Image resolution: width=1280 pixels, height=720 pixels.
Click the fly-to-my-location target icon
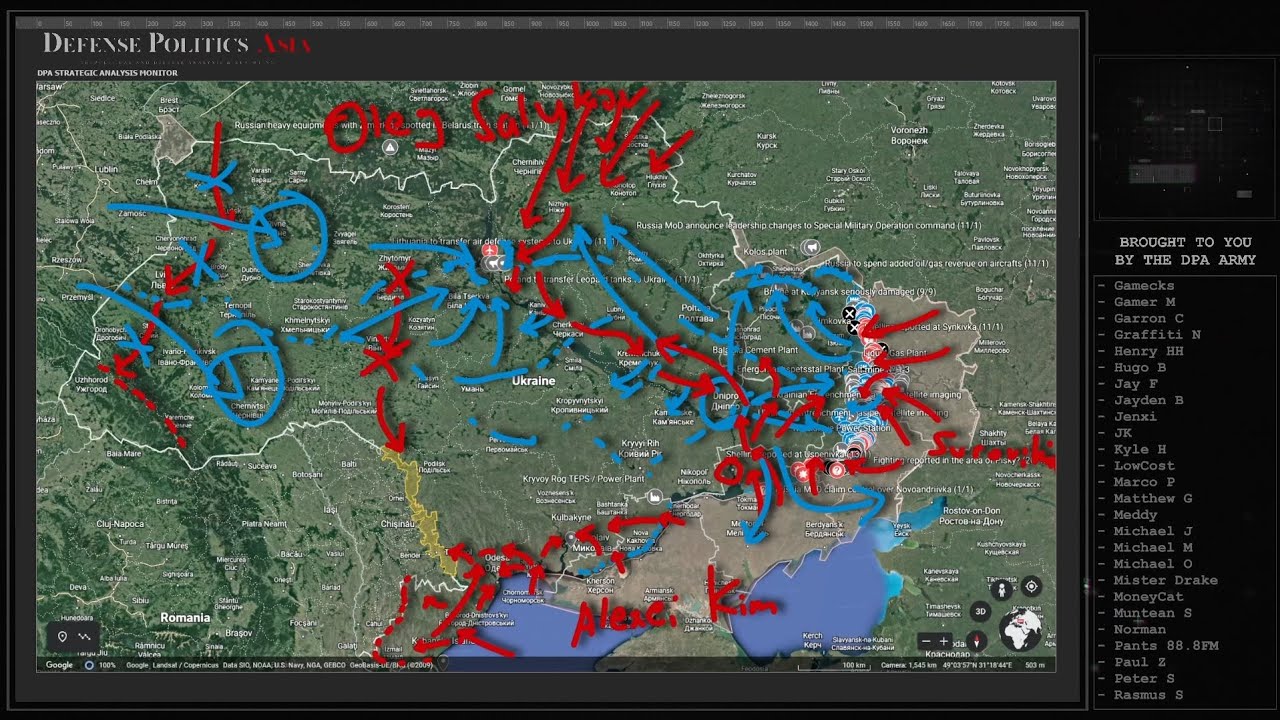pyautogui.click(x=1031, y=588)
